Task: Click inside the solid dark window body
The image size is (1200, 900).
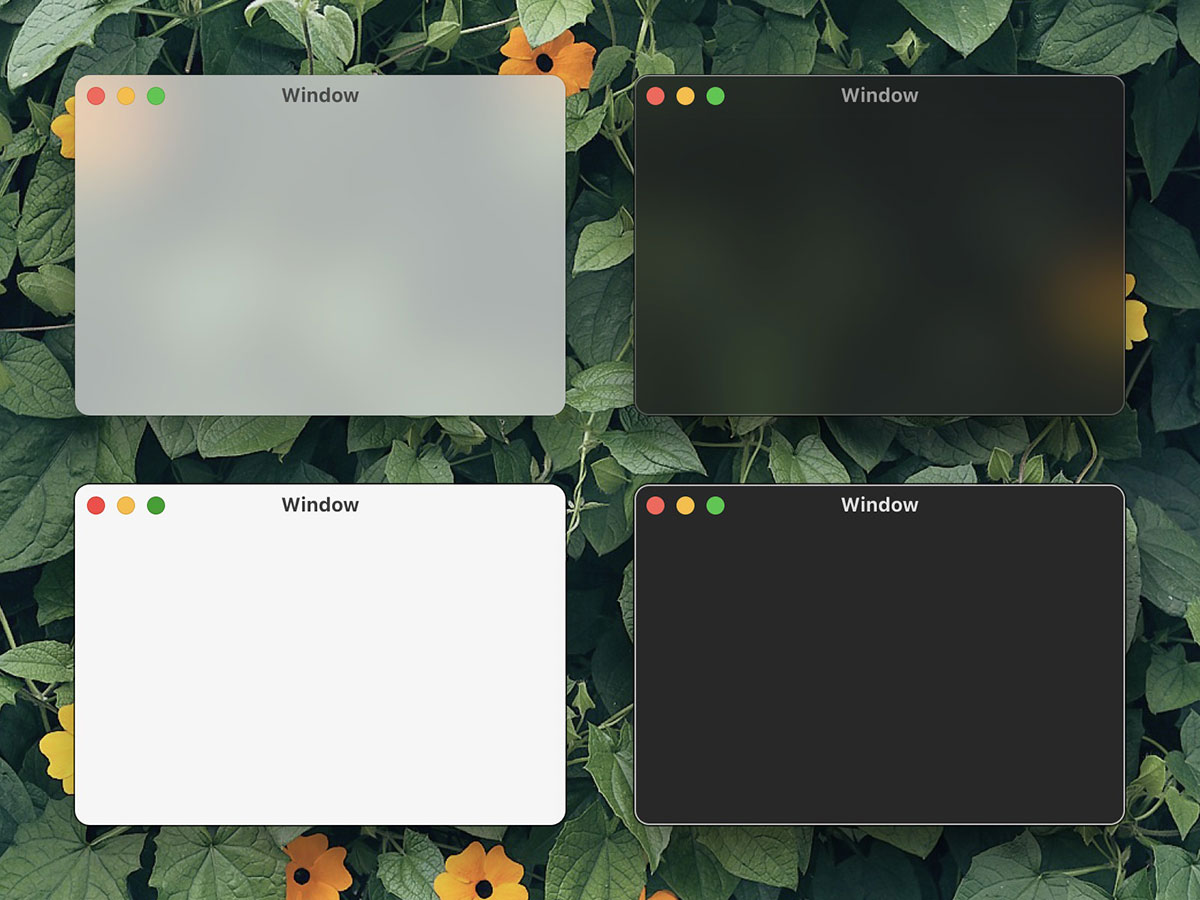Action: pyautogui.click(x=879, y=670)
